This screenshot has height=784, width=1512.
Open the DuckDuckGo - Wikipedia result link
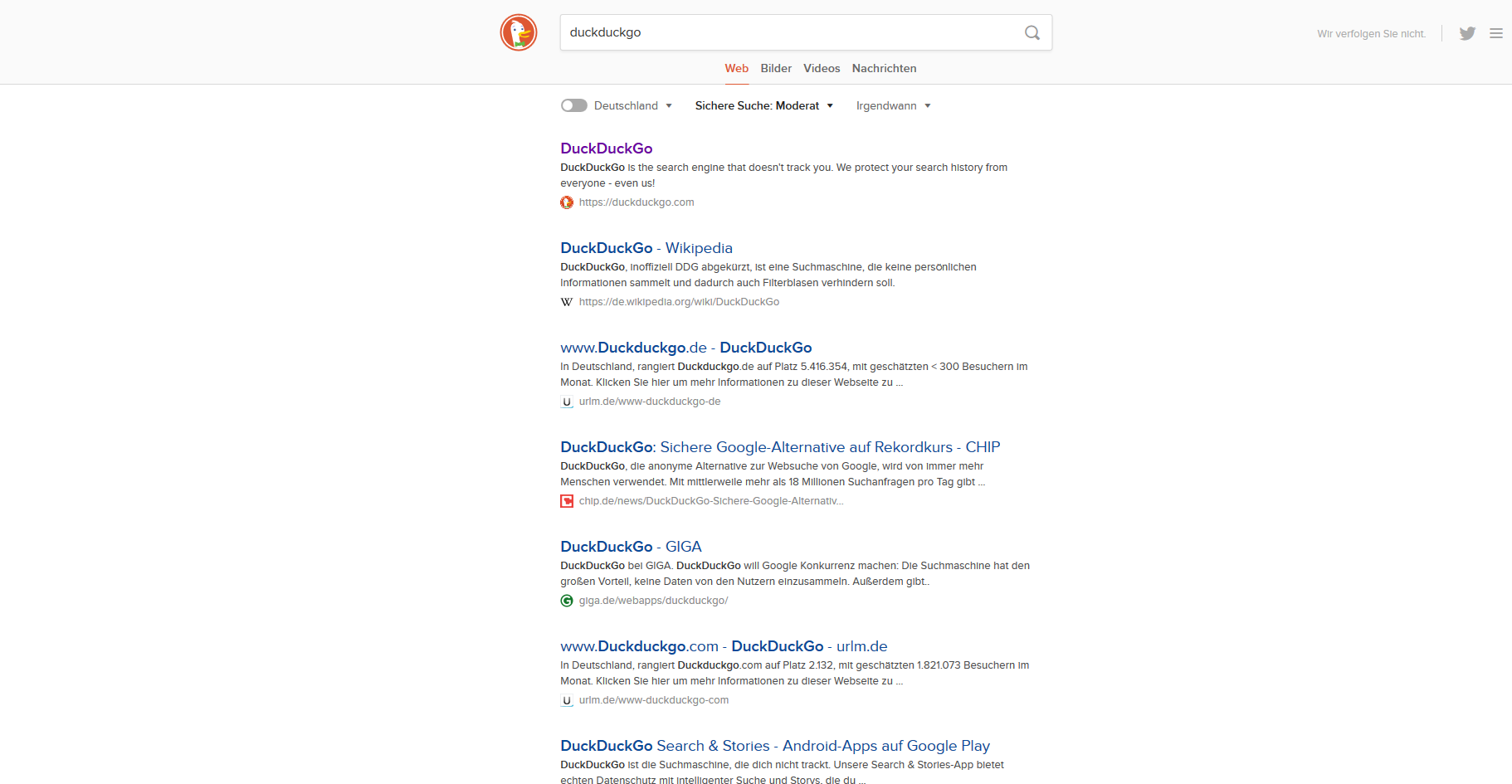pyautogui.click(x=646, y=248)
